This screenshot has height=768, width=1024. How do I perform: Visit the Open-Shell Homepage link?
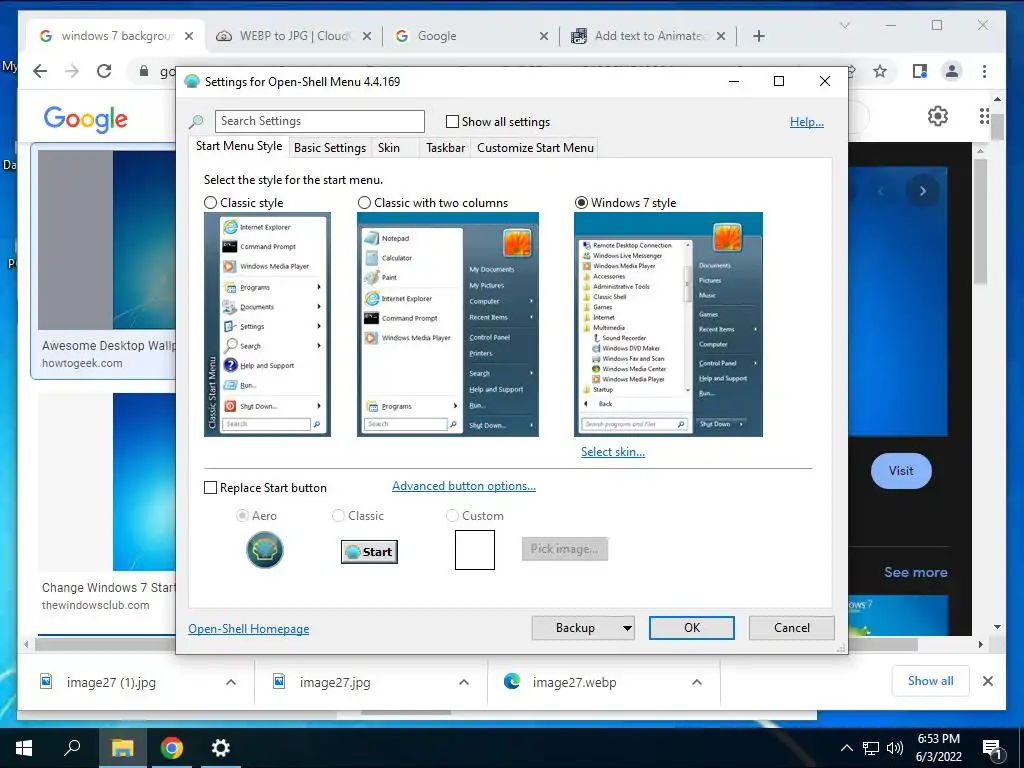coord(249,629)
